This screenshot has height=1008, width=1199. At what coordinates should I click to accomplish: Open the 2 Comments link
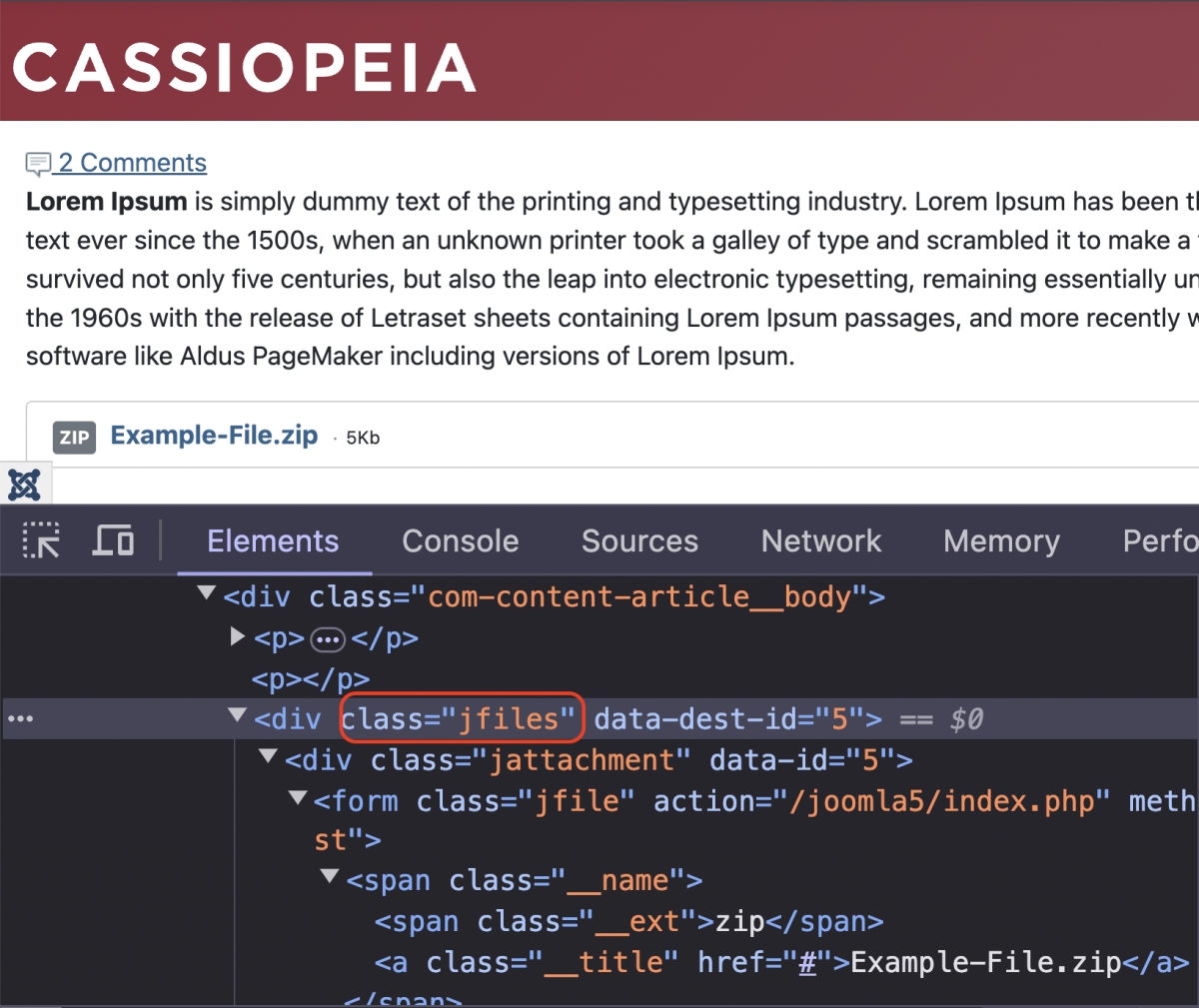[132, 163]
